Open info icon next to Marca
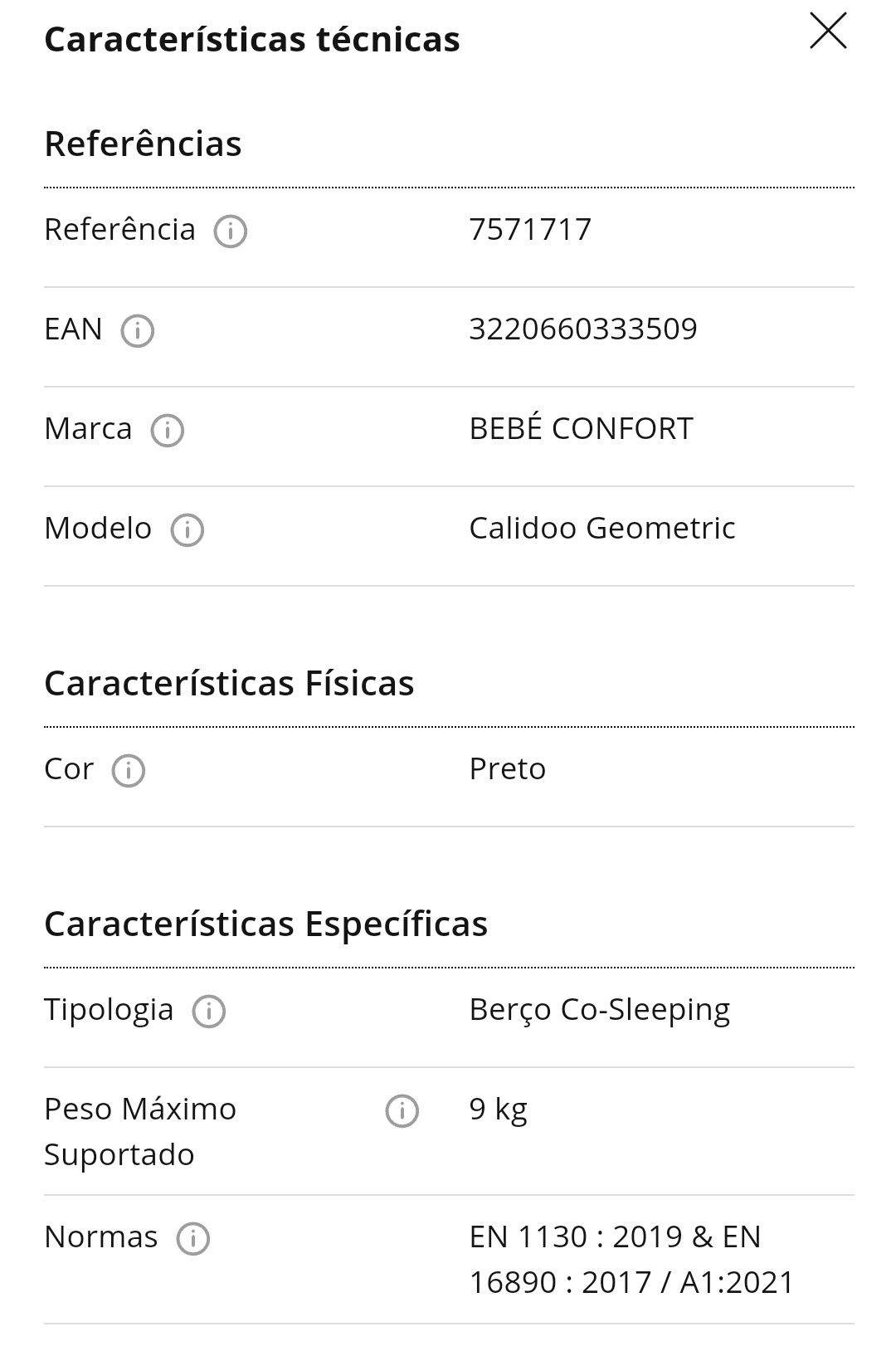This screenshot has width=896, height=1351. click(x=167, y=431)
